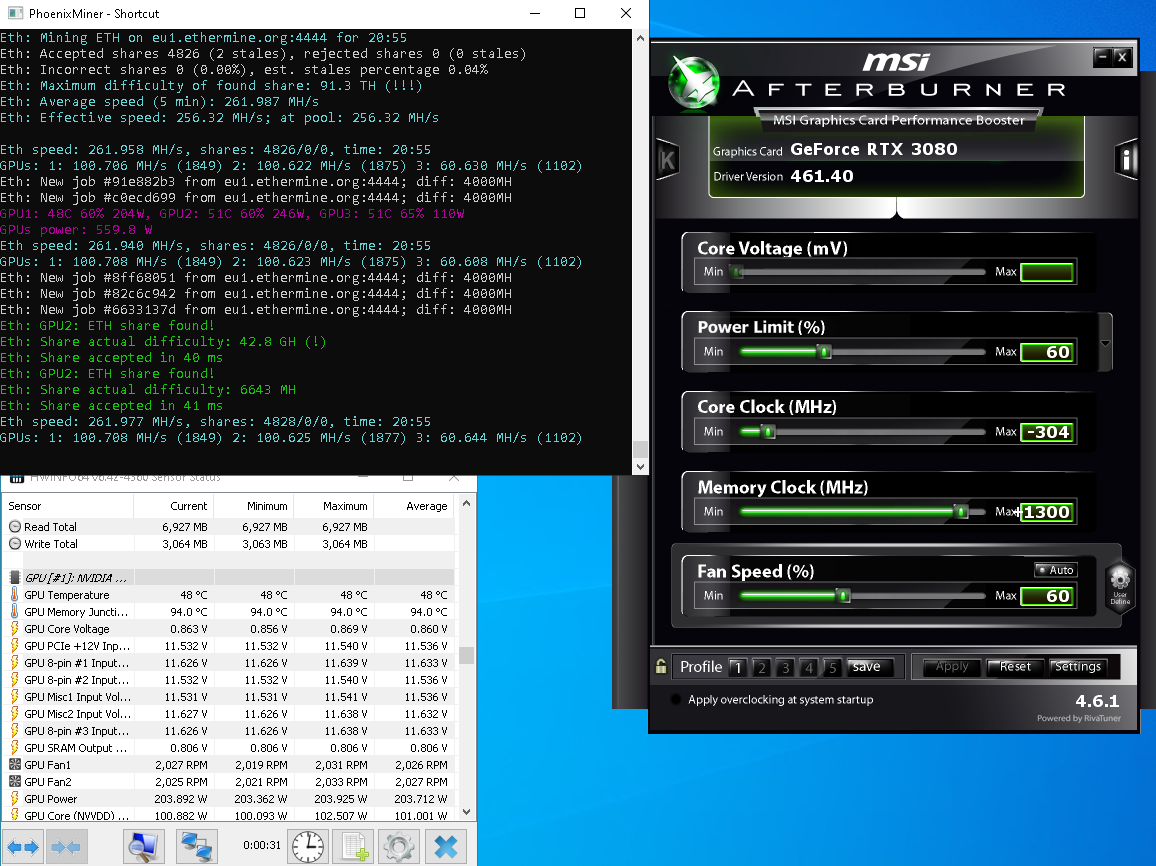Close sensors with the blue X icon

click(446, 847)
